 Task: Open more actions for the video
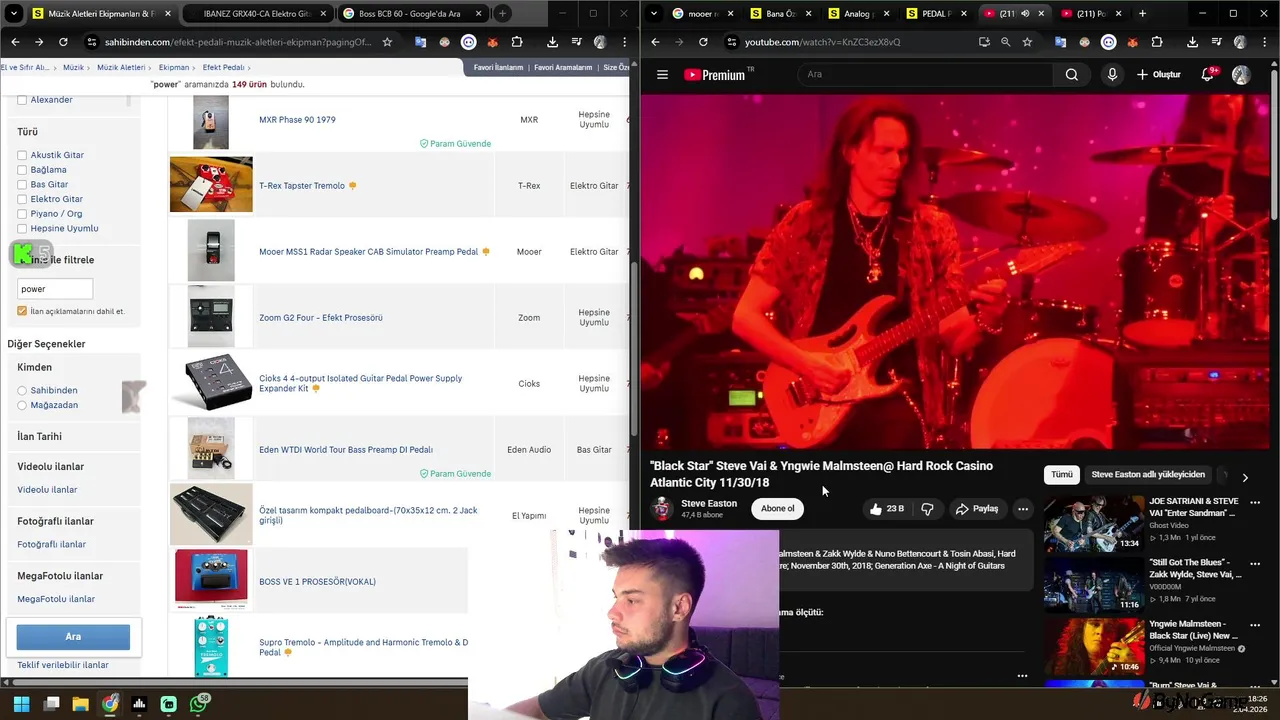click(1022, 509)
